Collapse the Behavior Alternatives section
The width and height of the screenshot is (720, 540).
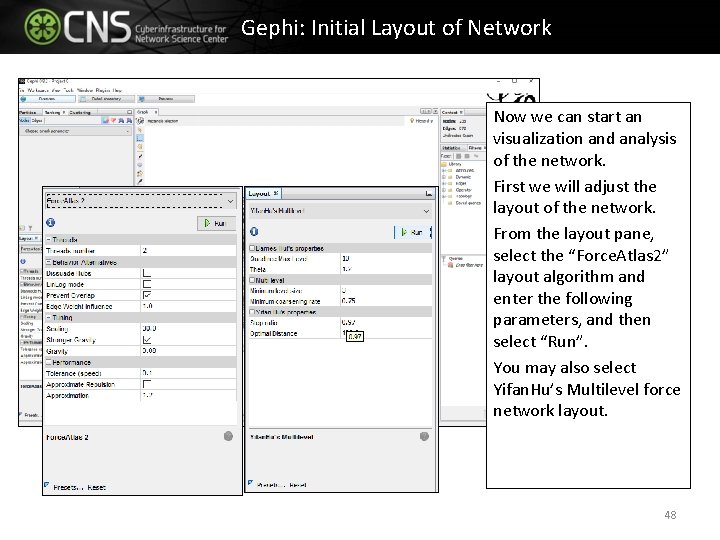click(49, 262)
